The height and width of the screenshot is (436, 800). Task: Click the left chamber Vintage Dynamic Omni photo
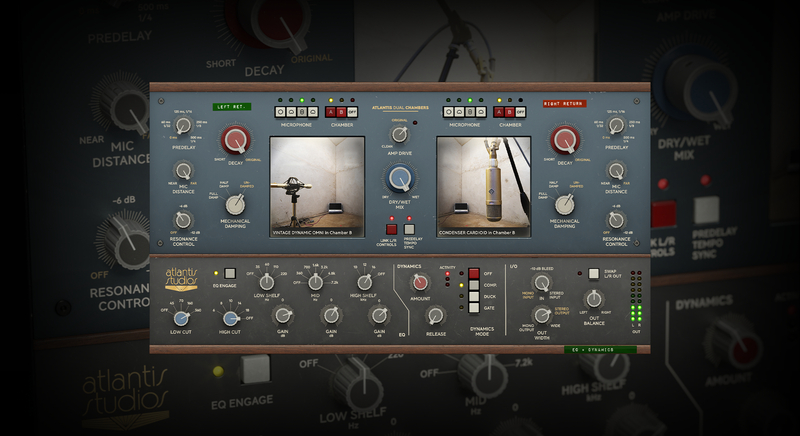pyautogui.click(x=317, y=187)
